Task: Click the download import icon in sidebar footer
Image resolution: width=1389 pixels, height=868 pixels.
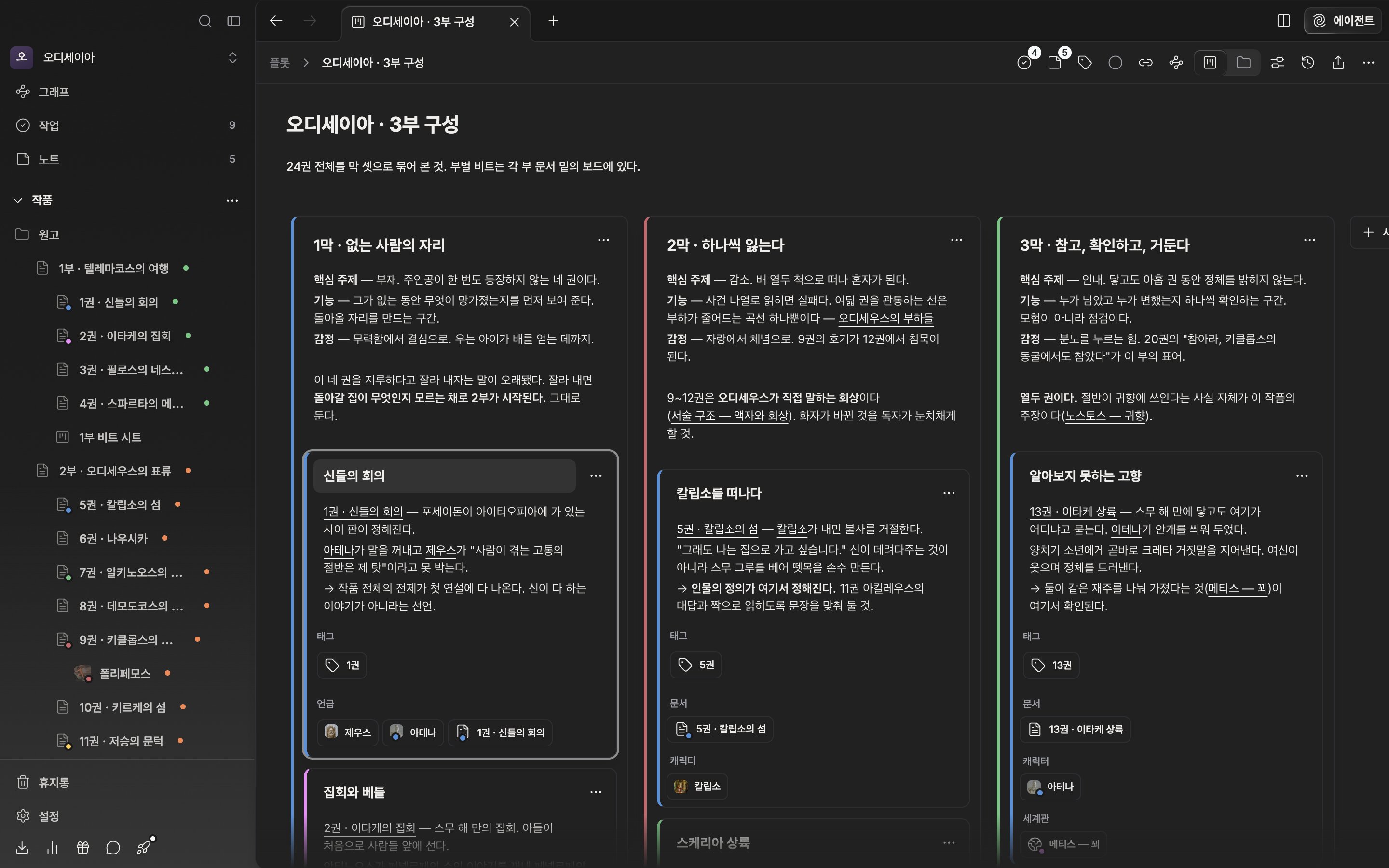Action: click(22, 847)
